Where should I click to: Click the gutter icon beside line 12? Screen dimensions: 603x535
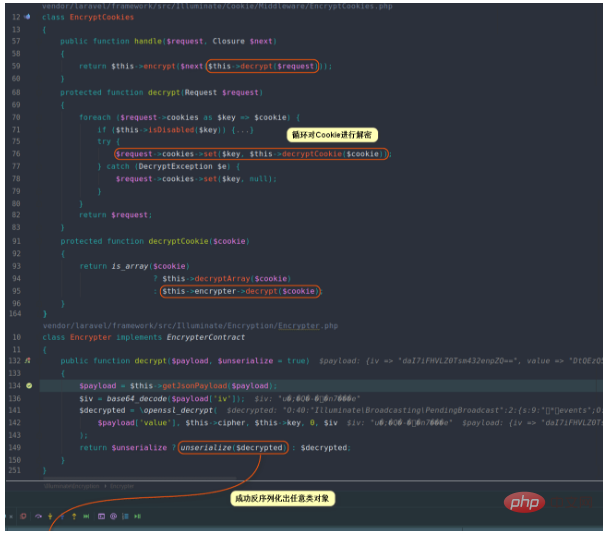click(x=27, y=17)
